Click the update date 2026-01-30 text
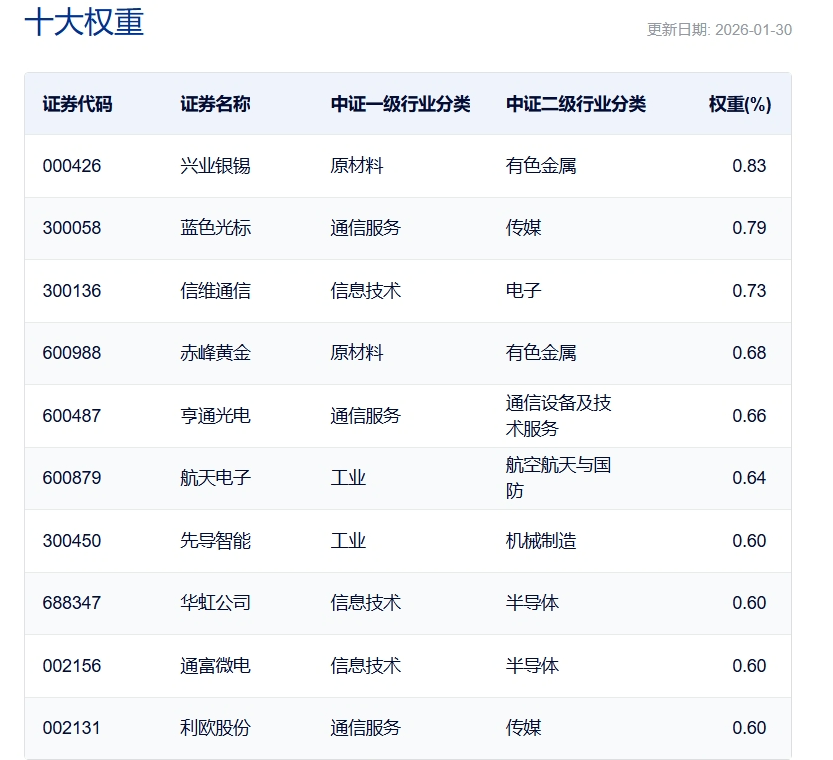Image resolution: width=833 pixels, height=760 pixels. [753, 30]
